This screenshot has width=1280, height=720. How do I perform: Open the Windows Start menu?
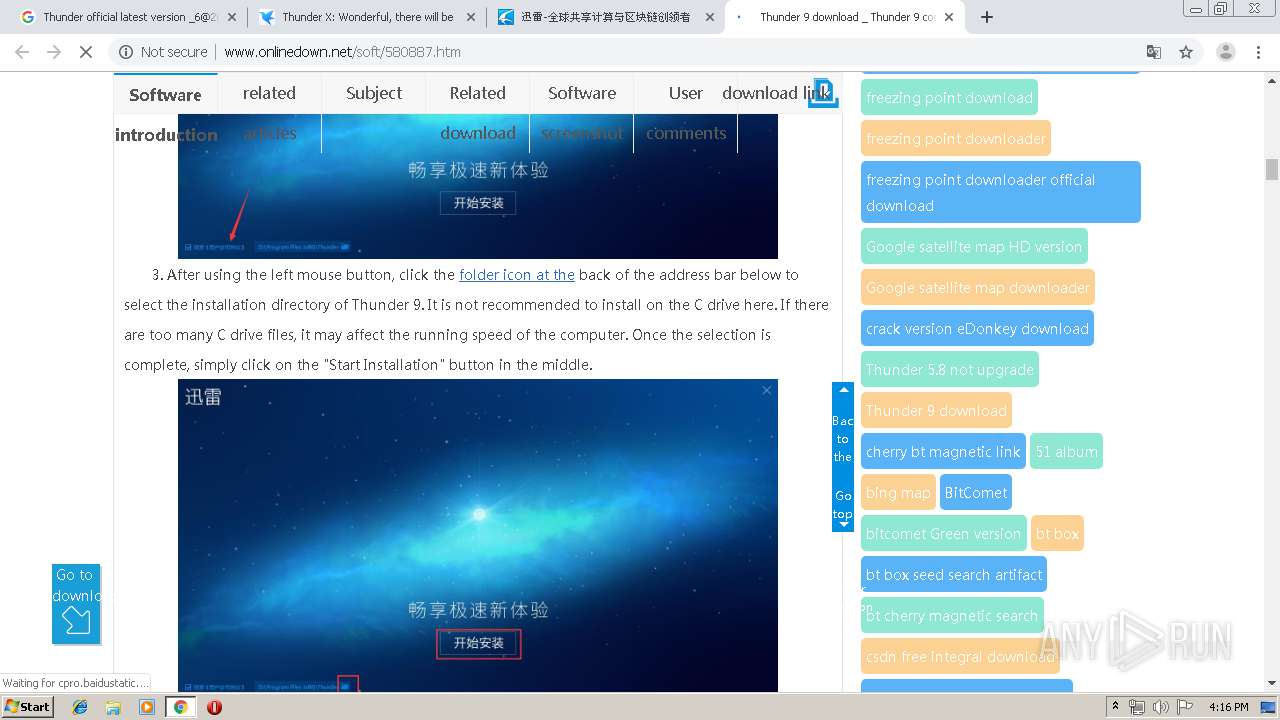click(28, 706)
